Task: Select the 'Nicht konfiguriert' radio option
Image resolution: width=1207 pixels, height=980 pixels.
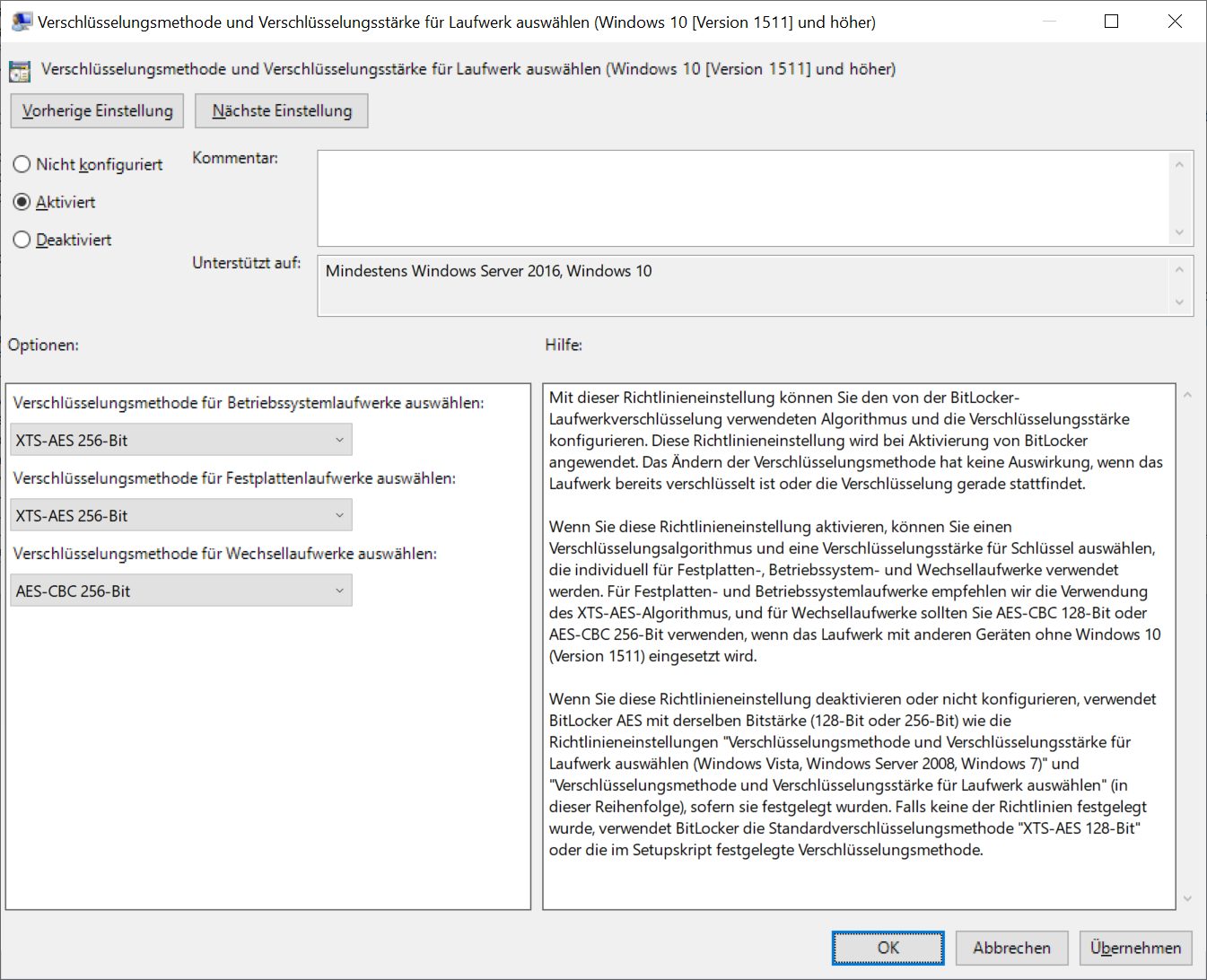Action: 22,165
